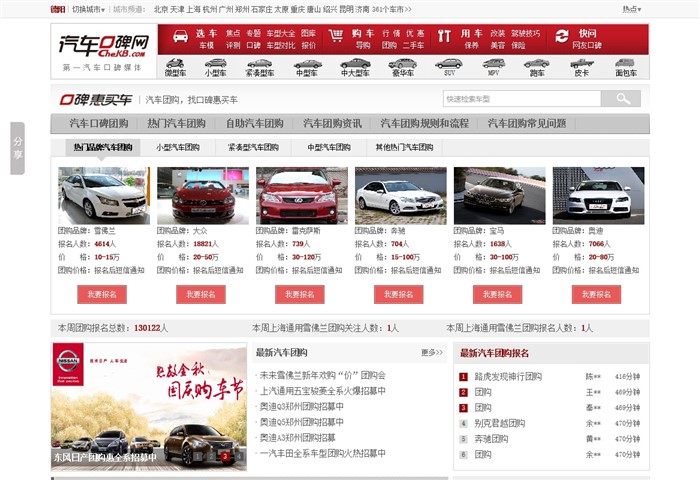Screen dimensions: 700x480
Task: Choose the 皮卡 pickup icon
Action: 582,63
